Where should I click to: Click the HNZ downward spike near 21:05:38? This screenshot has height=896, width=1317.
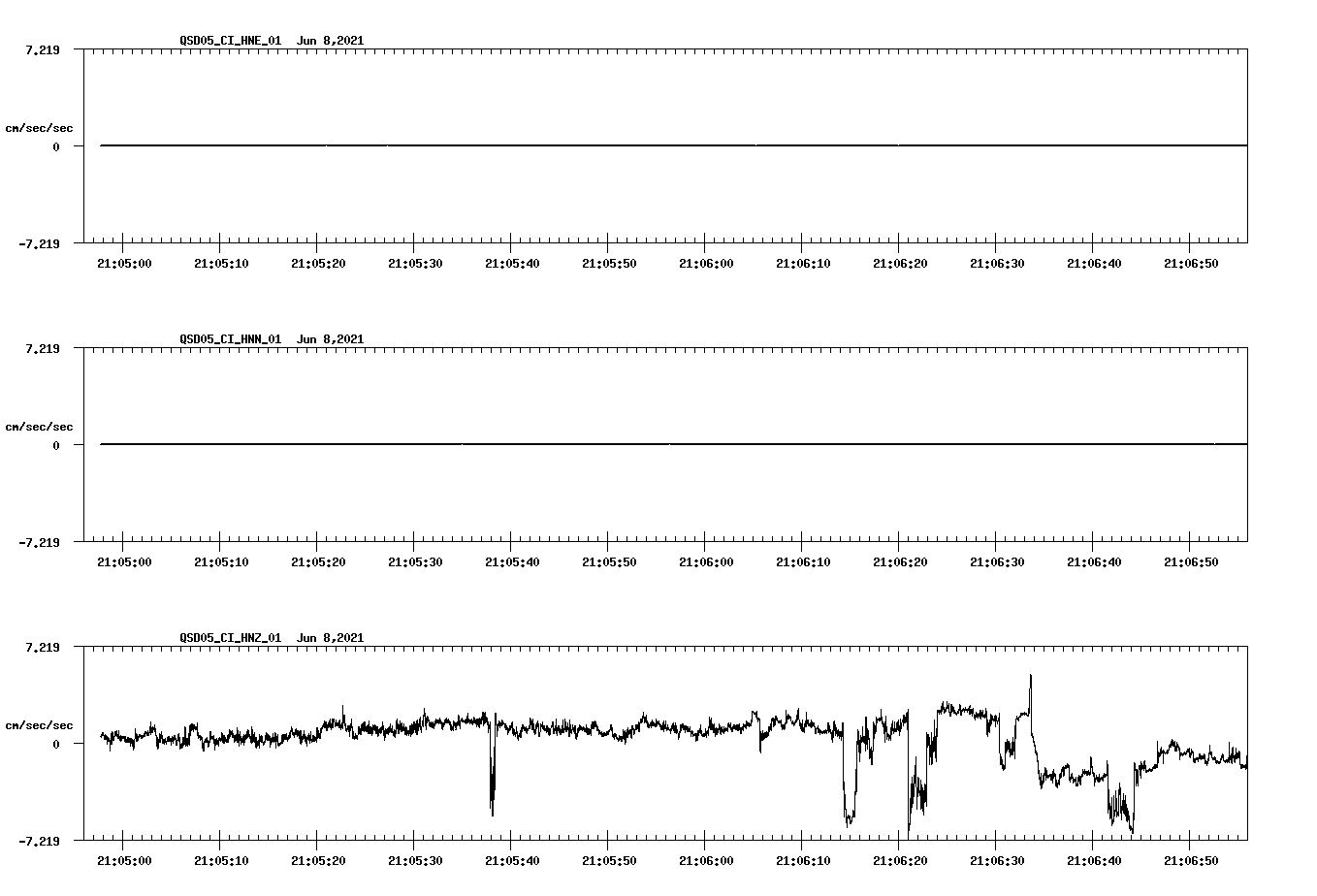pyautogui.click(x=493, y=766)
